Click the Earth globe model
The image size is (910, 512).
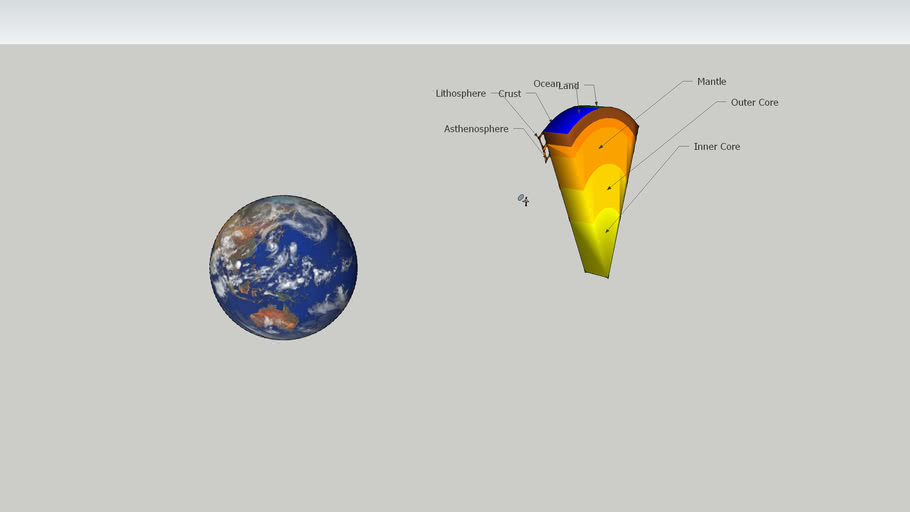pyautogui.click(x=283, y=267)
